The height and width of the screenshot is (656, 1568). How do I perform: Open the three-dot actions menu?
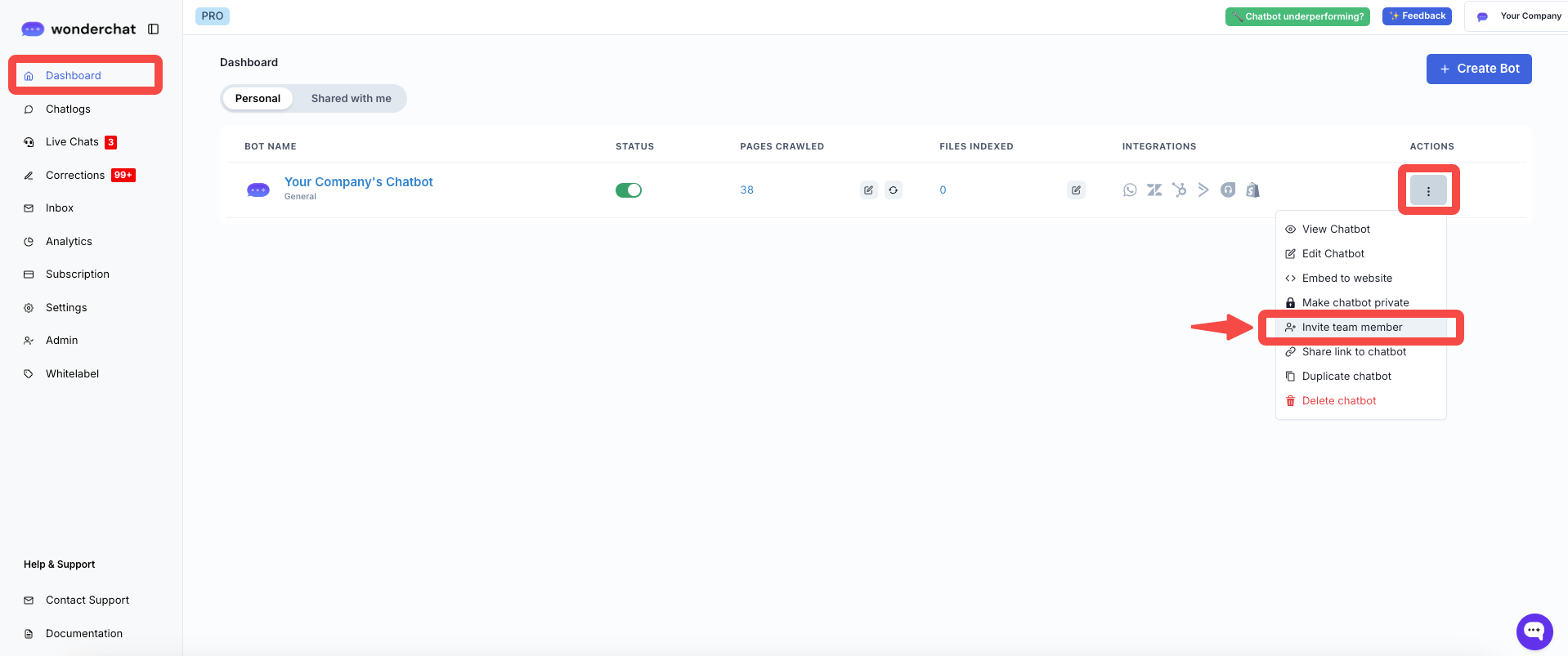(x=1427, y=191)
